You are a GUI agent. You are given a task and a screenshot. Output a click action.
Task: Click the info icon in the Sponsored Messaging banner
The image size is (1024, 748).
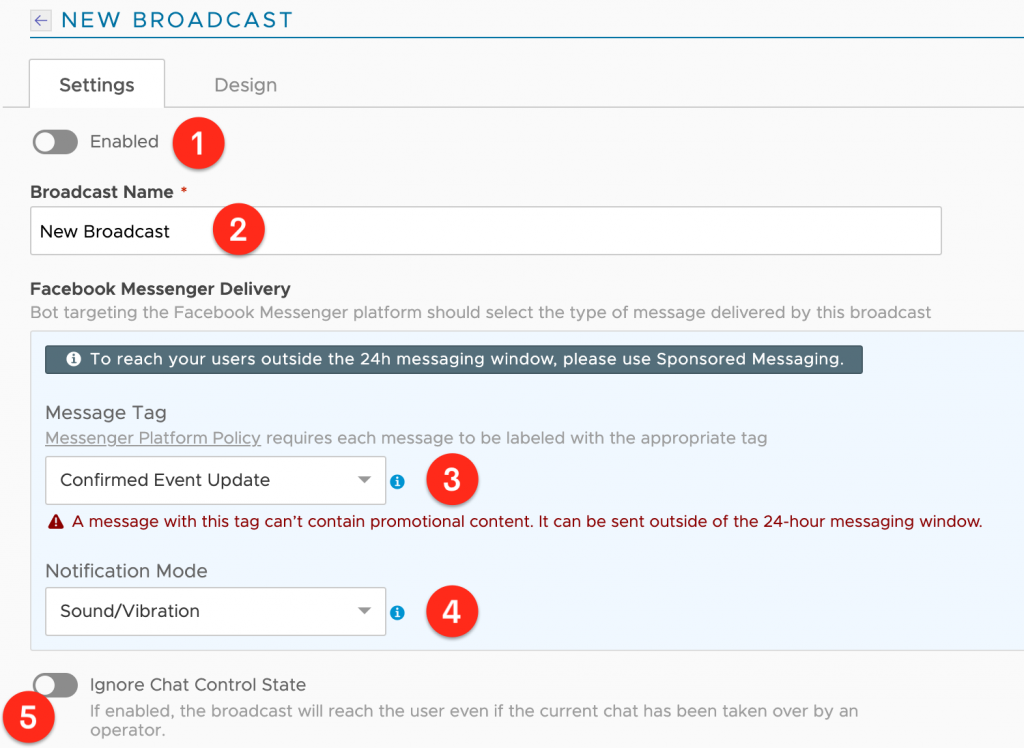click(x=74, y=359)
